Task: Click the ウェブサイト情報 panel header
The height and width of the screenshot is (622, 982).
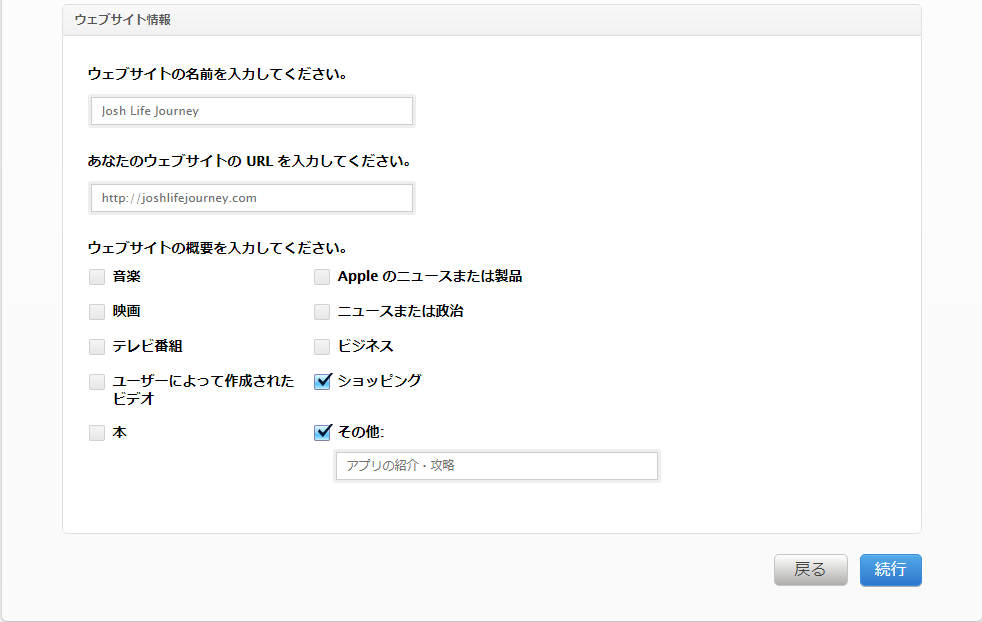Action: pyautogui.click(x=491, y=20)
